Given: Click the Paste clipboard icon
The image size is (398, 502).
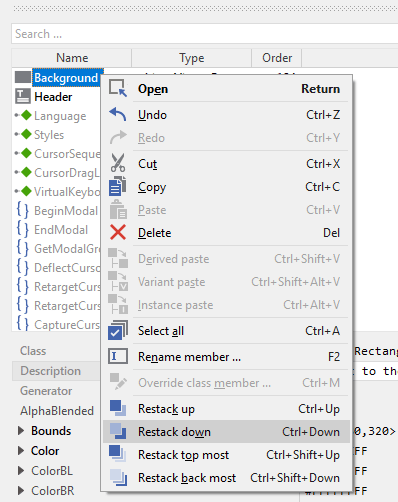Looking at the screenshot, I should coord(118,209).
